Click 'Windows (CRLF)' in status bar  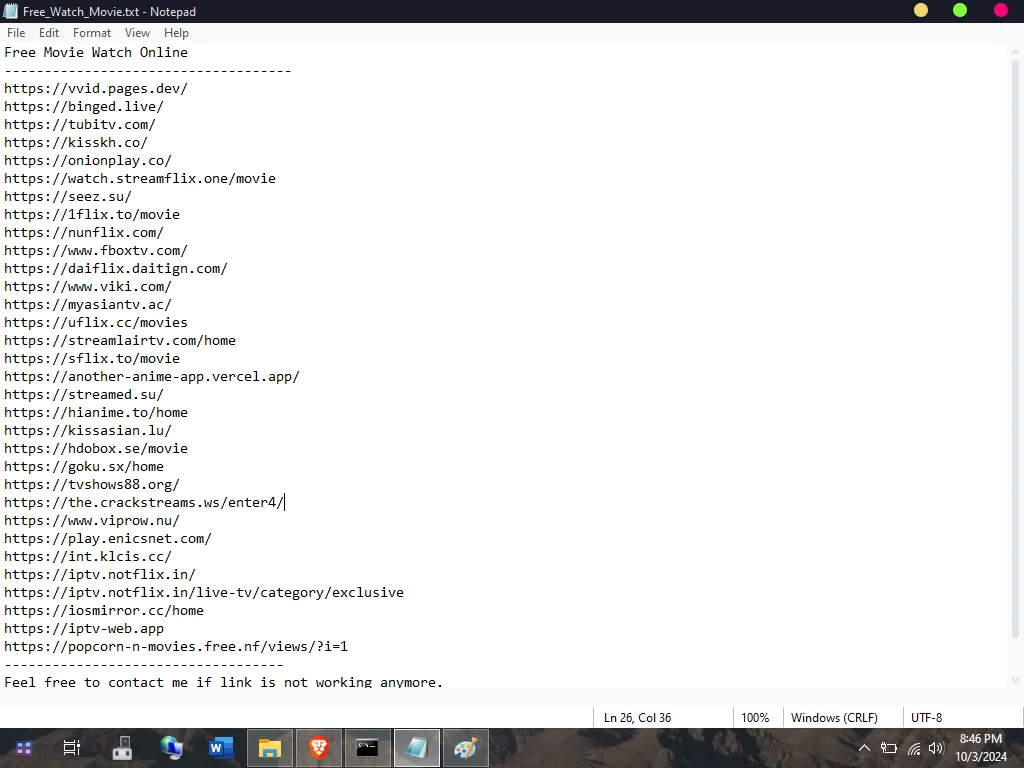pyautogui.click(x=834, y=718)
